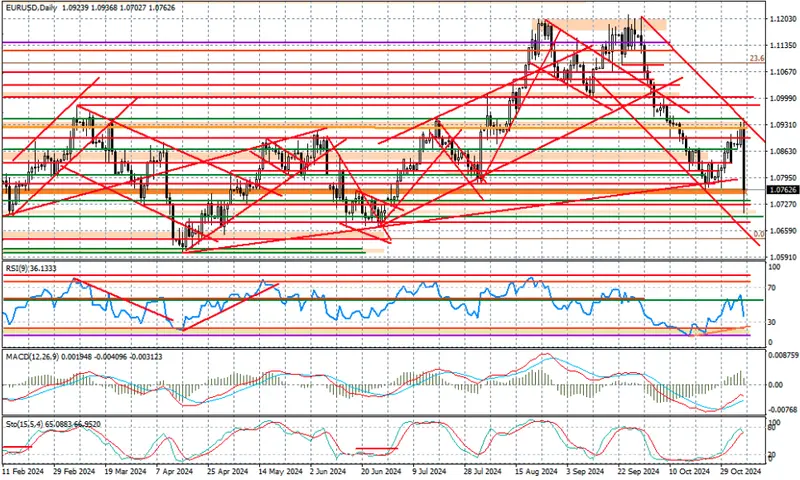Click the 70 level on RSI scale
Screen dimensions: 800x480
tap(773, 288)
